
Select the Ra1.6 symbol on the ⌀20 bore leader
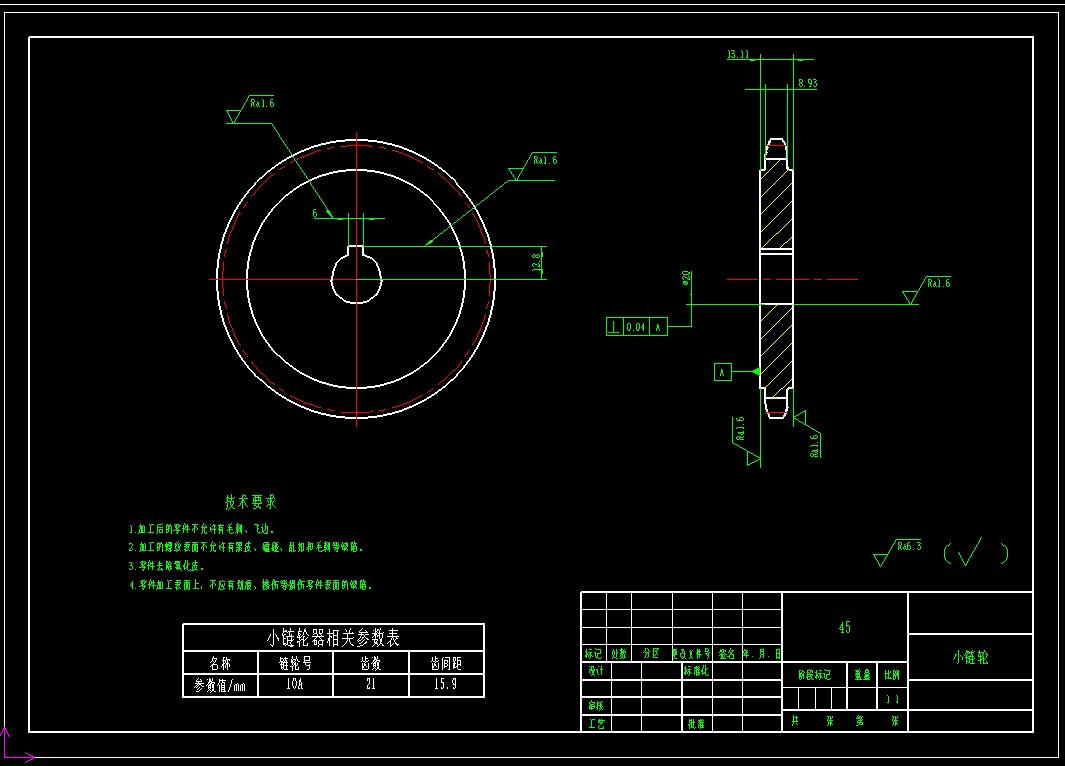(927, 290)
